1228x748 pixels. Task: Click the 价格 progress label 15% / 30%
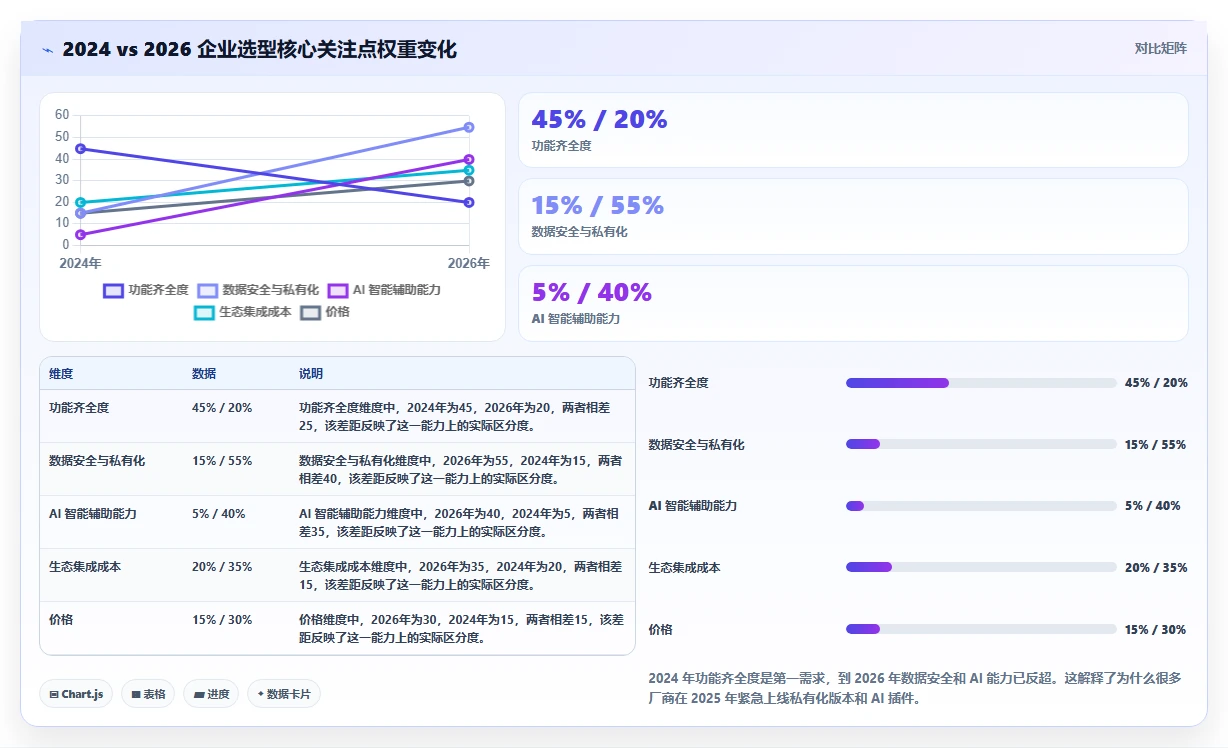[x=1156, y=629]
